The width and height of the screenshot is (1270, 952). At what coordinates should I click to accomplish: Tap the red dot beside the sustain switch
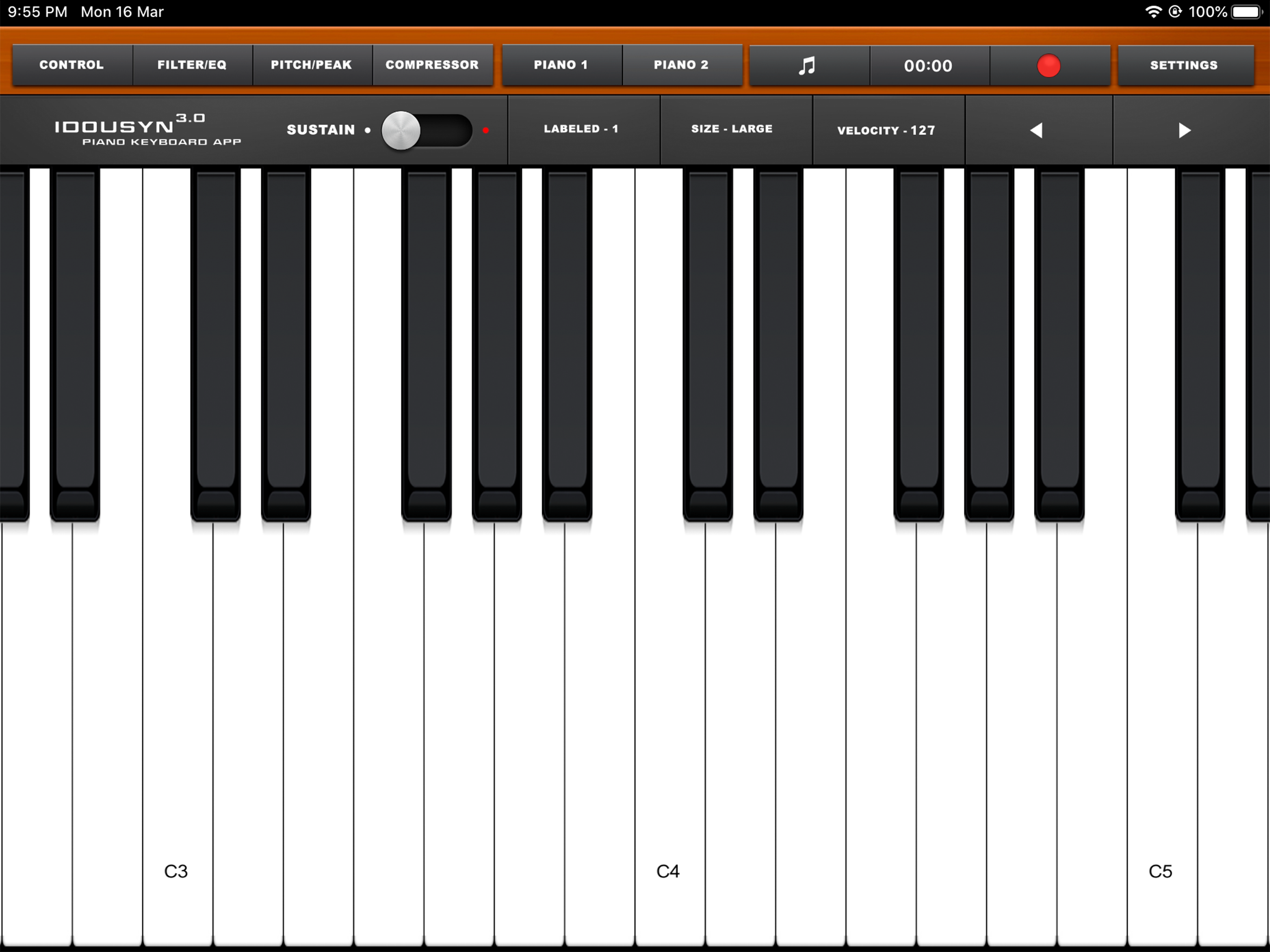pyautogui.click(x=486, y=131)
